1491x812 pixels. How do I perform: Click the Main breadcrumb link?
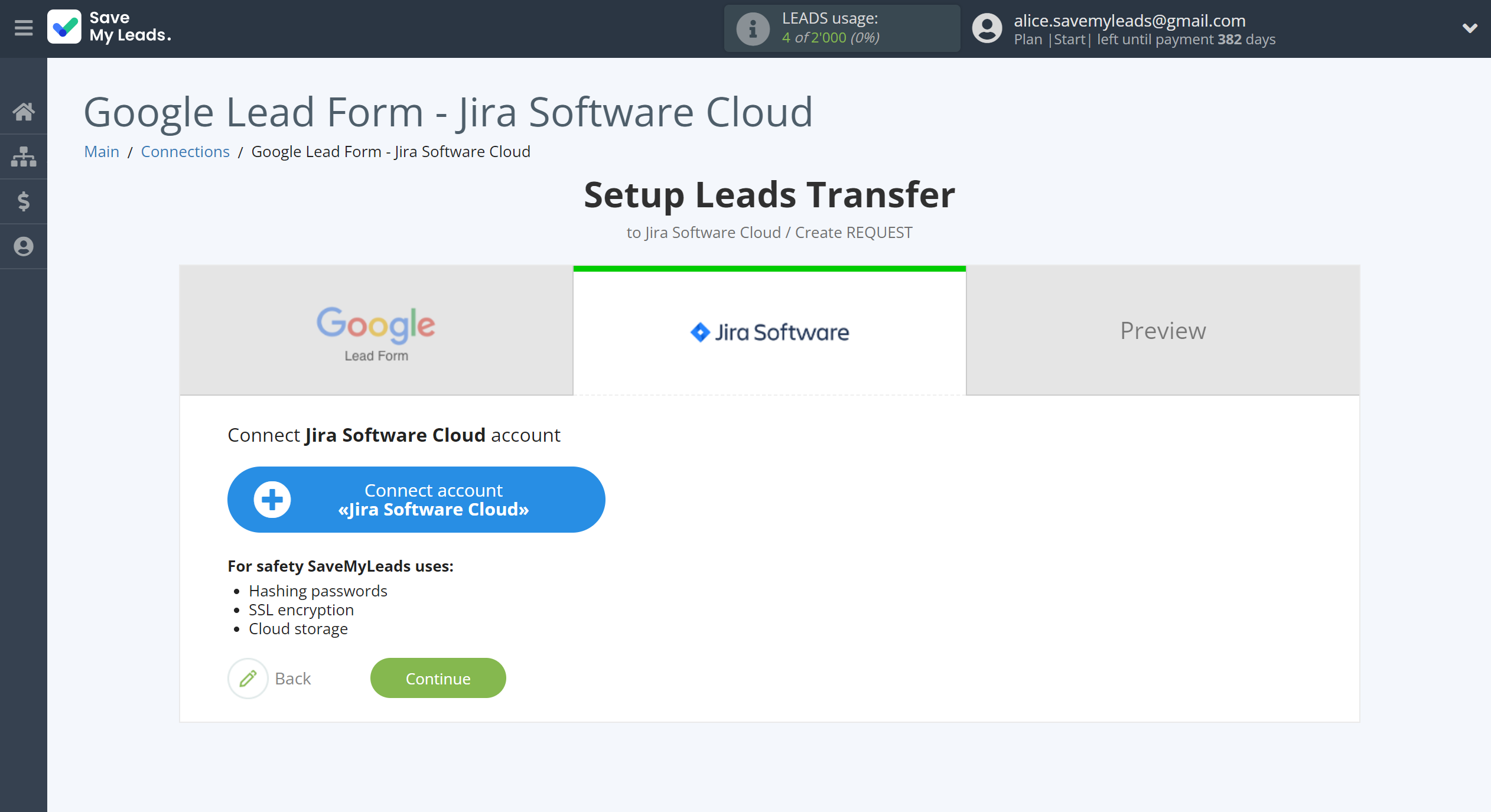(101, 152)
